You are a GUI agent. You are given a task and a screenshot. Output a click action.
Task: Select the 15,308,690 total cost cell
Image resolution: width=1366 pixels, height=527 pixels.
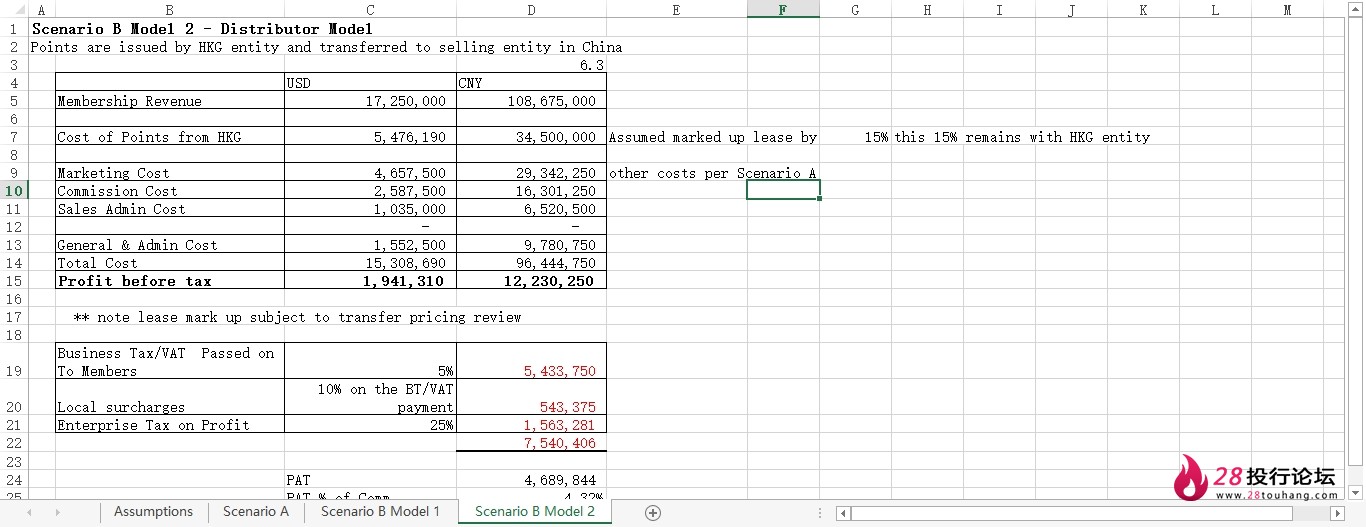click(x=370, y=263)
